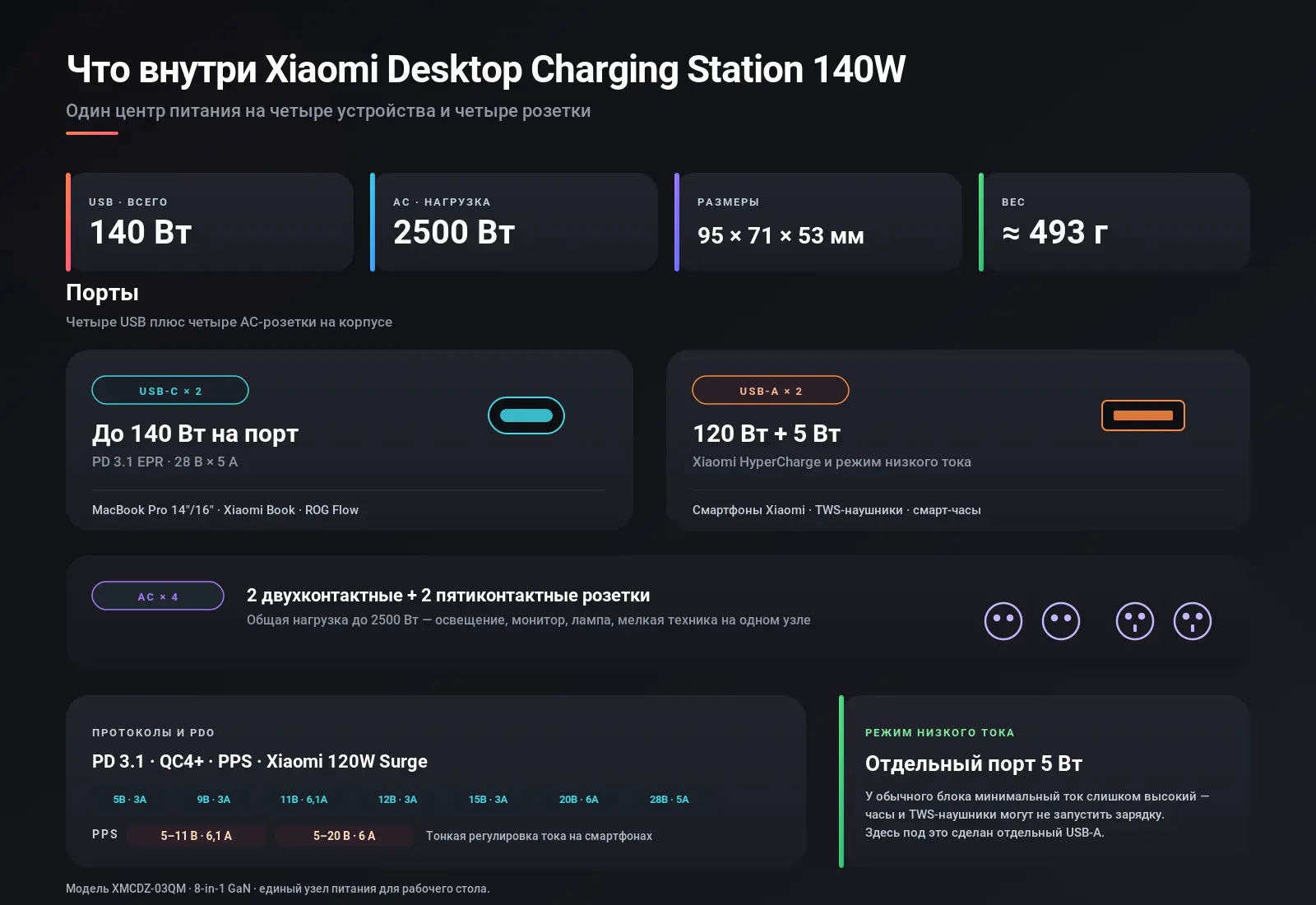The height and width of the screenshot is (905, 1316).
Task: Open the ≈ 493 г weight card
Action: tap(1114, 222)
